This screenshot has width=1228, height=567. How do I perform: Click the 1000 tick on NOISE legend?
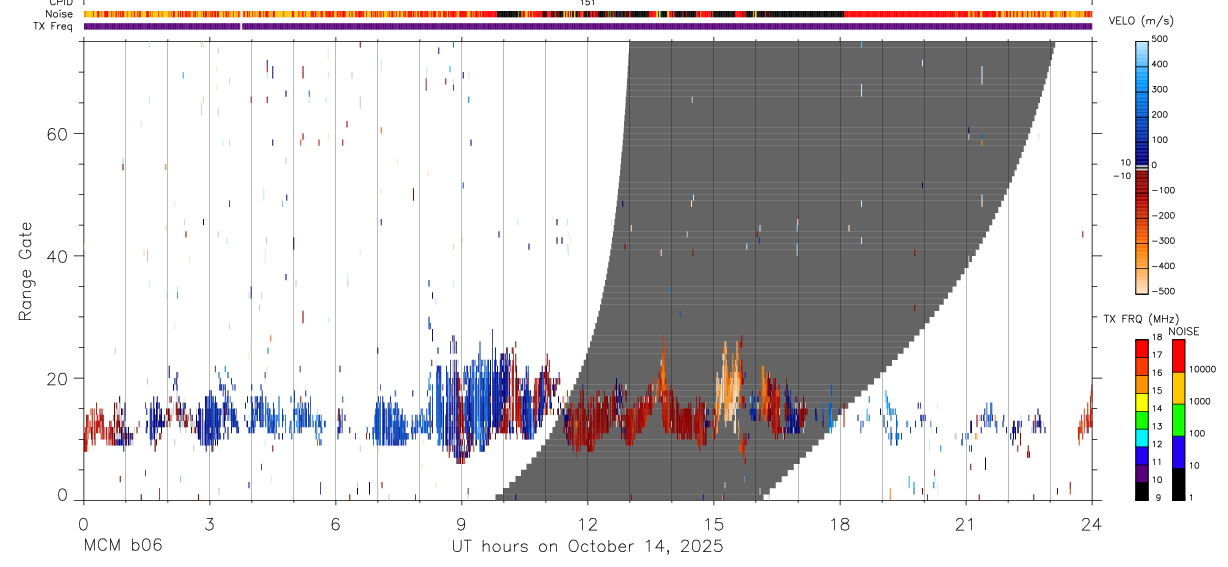(x=1198, y=401)
